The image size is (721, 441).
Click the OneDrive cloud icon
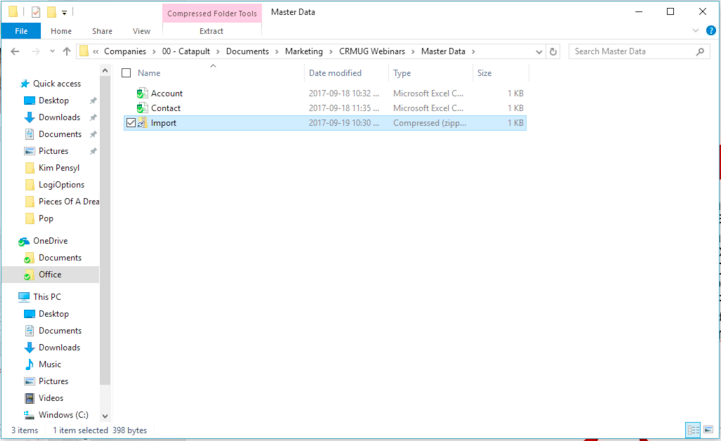point(24,241)
